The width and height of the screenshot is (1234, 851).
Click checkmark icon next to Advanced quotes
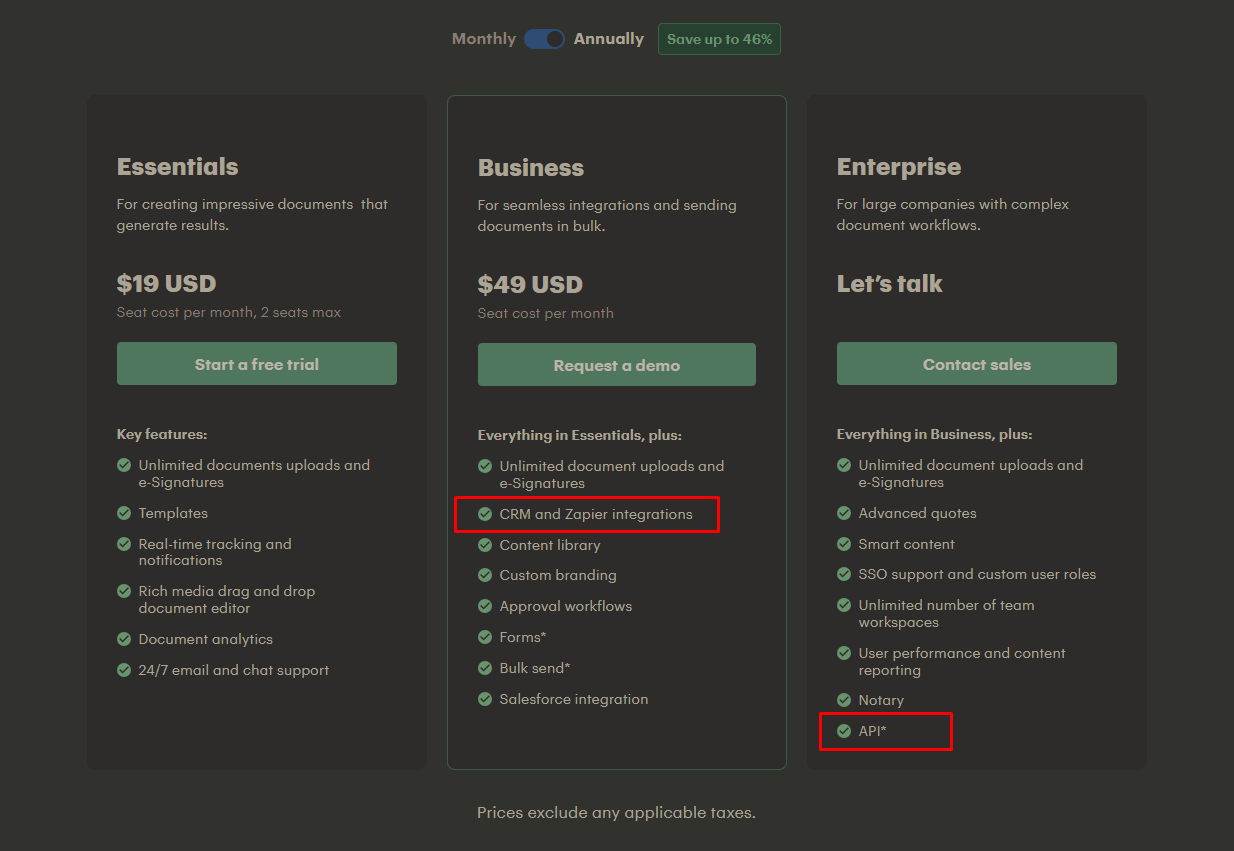pyautogui.click(x=844, y=513)
